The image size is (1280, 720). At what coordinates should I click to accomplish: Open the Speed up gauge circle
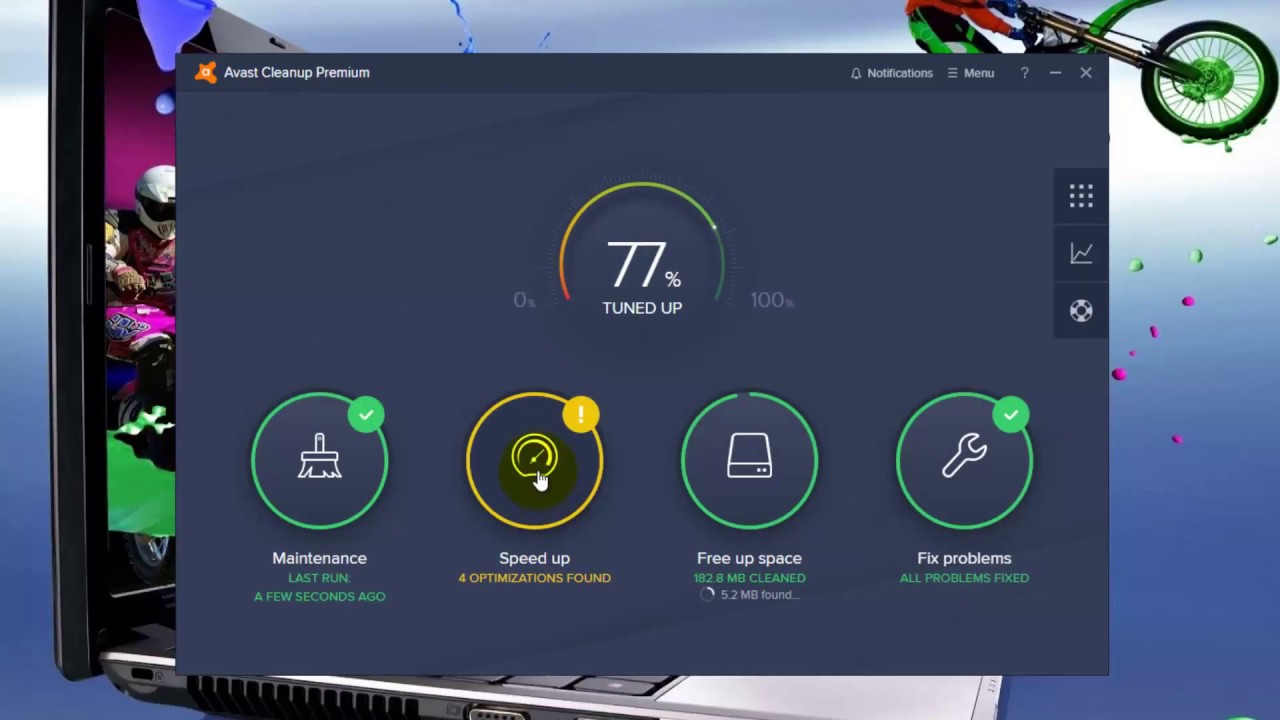[x=535, y=460]
